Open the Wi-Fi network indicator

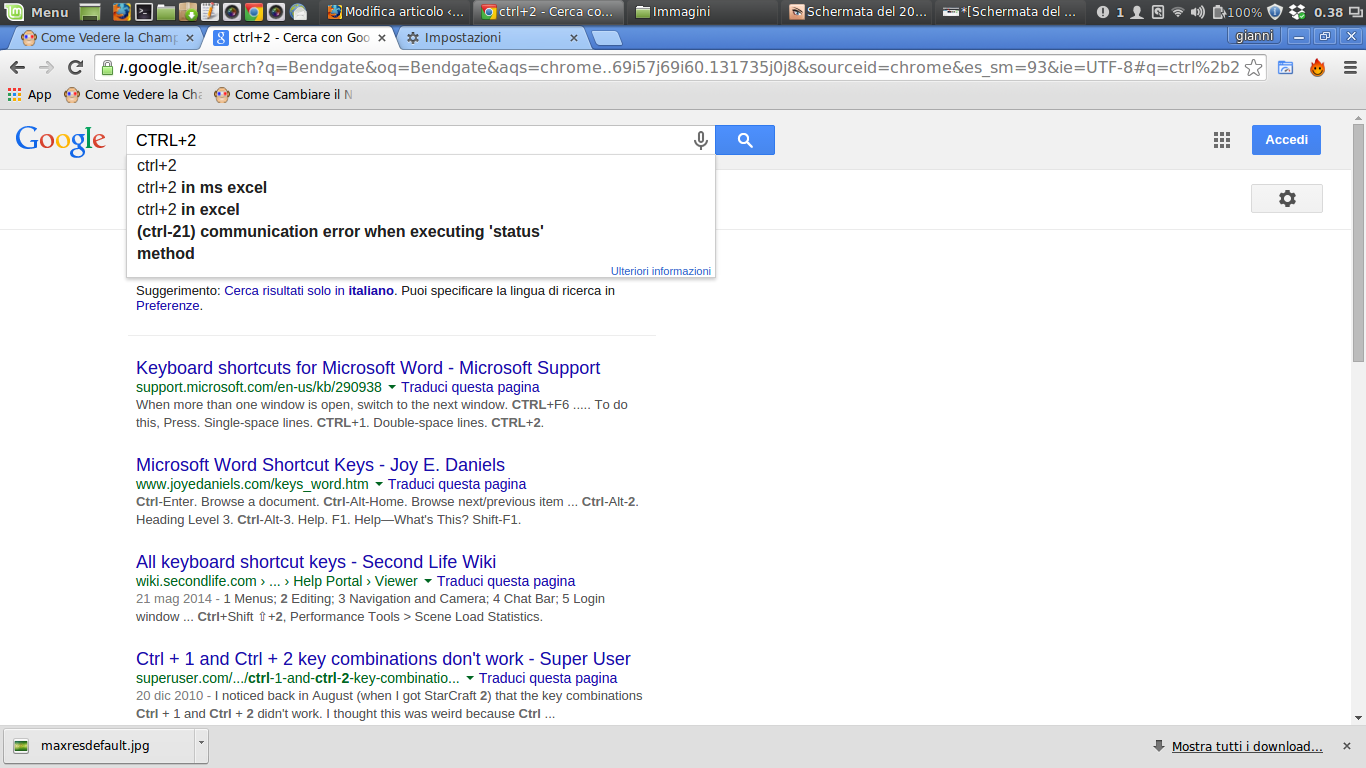[x=1178, y=12]
